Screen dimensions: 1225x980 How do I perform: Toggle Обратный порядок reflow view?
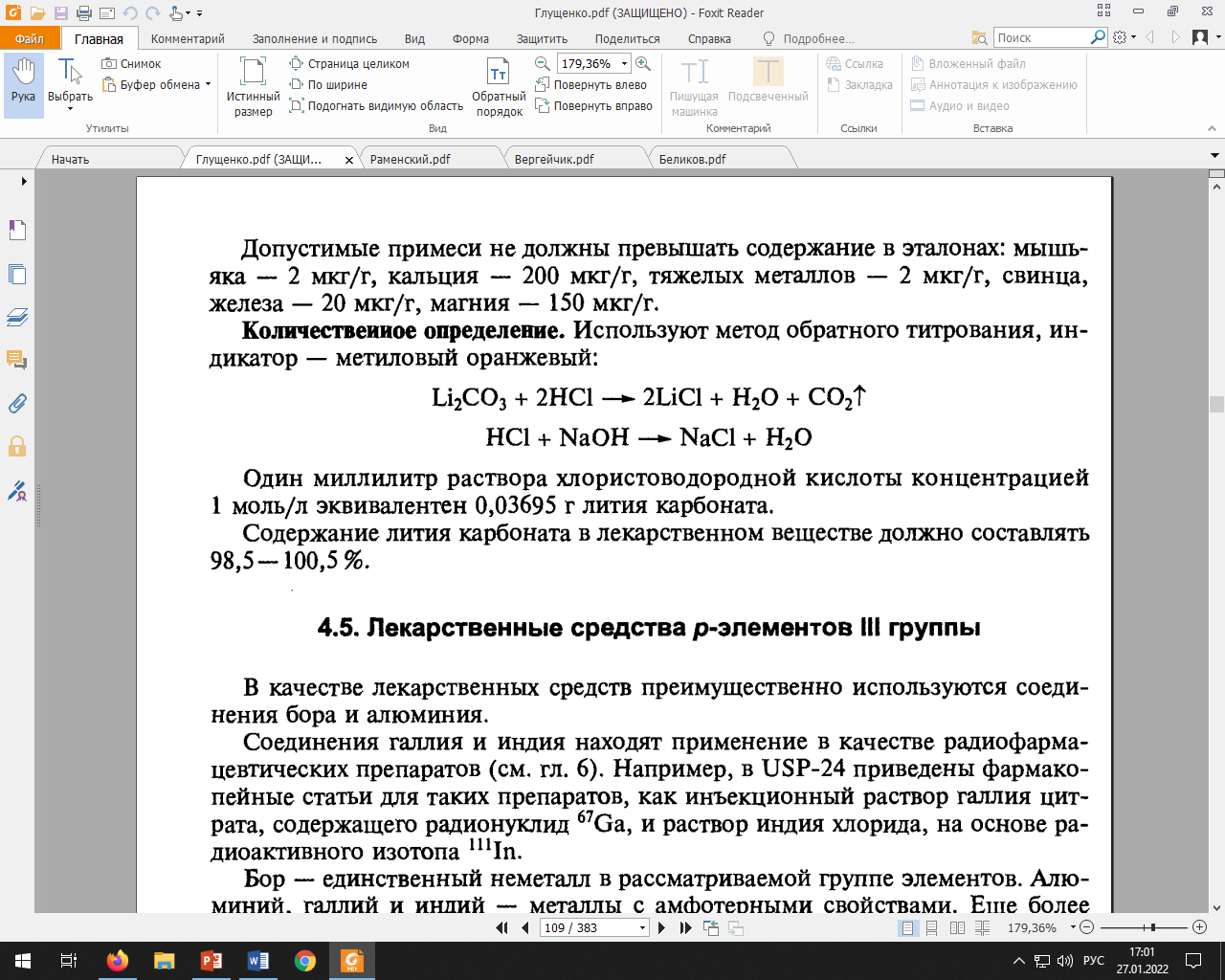[x=499, y=86]
